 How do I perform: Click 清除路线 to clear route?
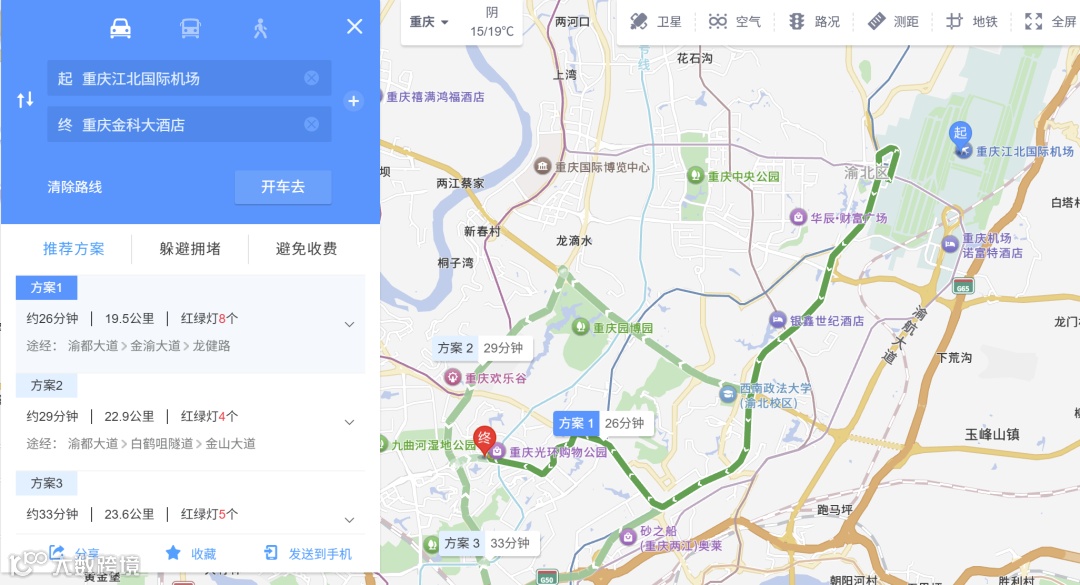pos(74,187)
